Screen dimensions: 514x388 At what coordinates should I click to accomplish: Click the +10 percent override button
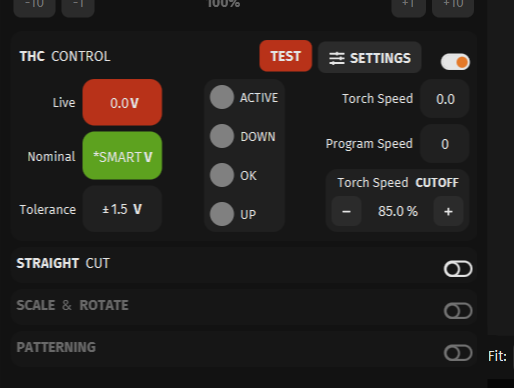tap(453, 7)
